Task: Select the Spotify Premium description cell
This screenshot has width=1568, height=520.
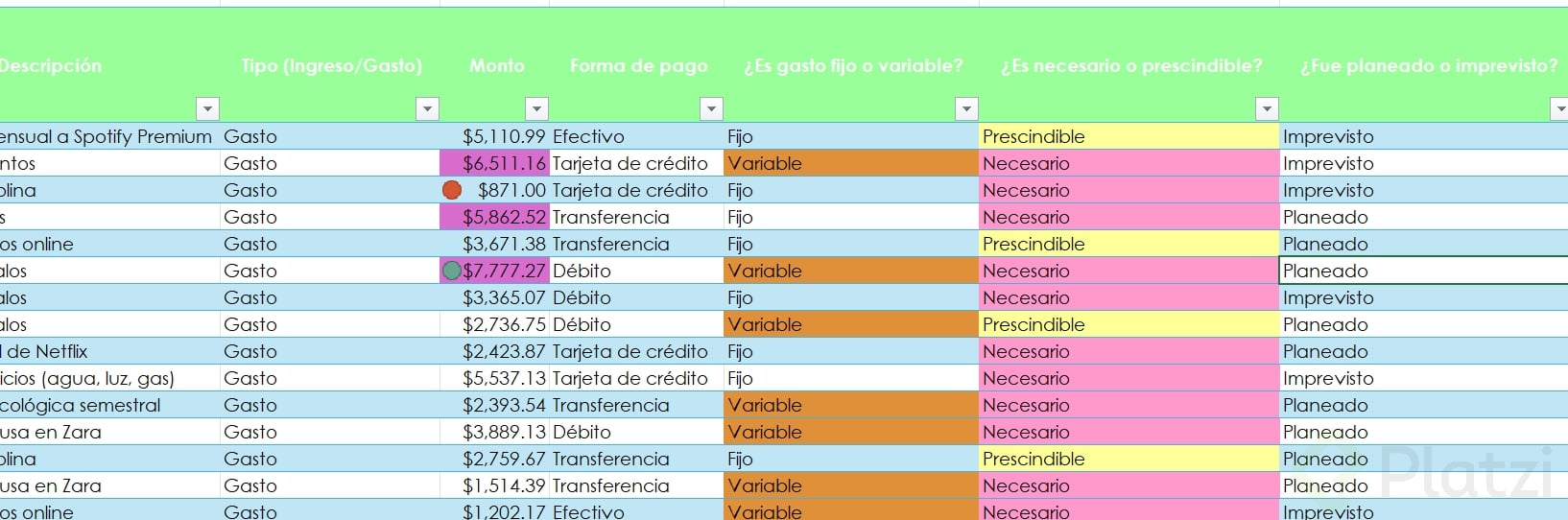Action: pyautogui.click(x=109, y=136)
